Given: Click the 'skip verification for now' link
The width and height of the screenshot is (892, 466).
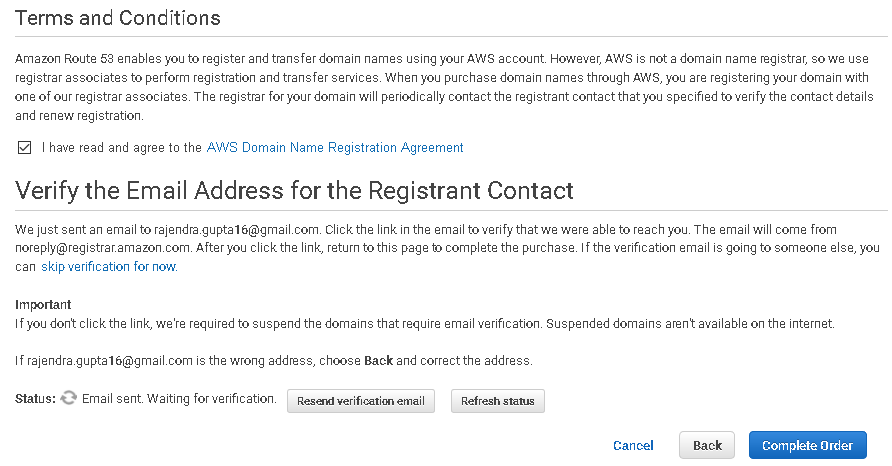Looking at the screenshot, I should click(x=109, y=267).
